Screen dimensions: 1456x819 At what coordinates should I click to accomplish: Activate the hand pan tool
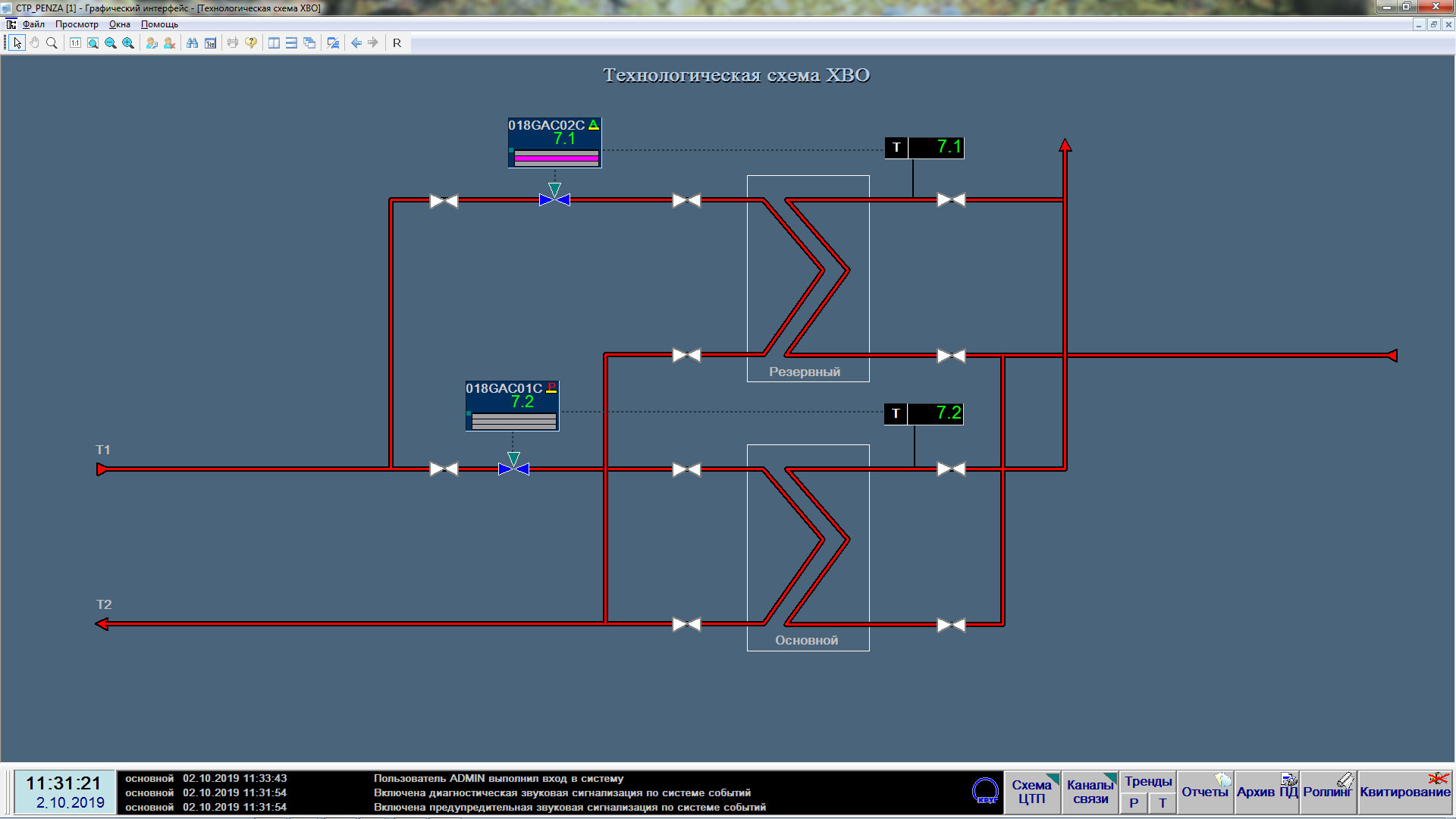pos(34,43)
